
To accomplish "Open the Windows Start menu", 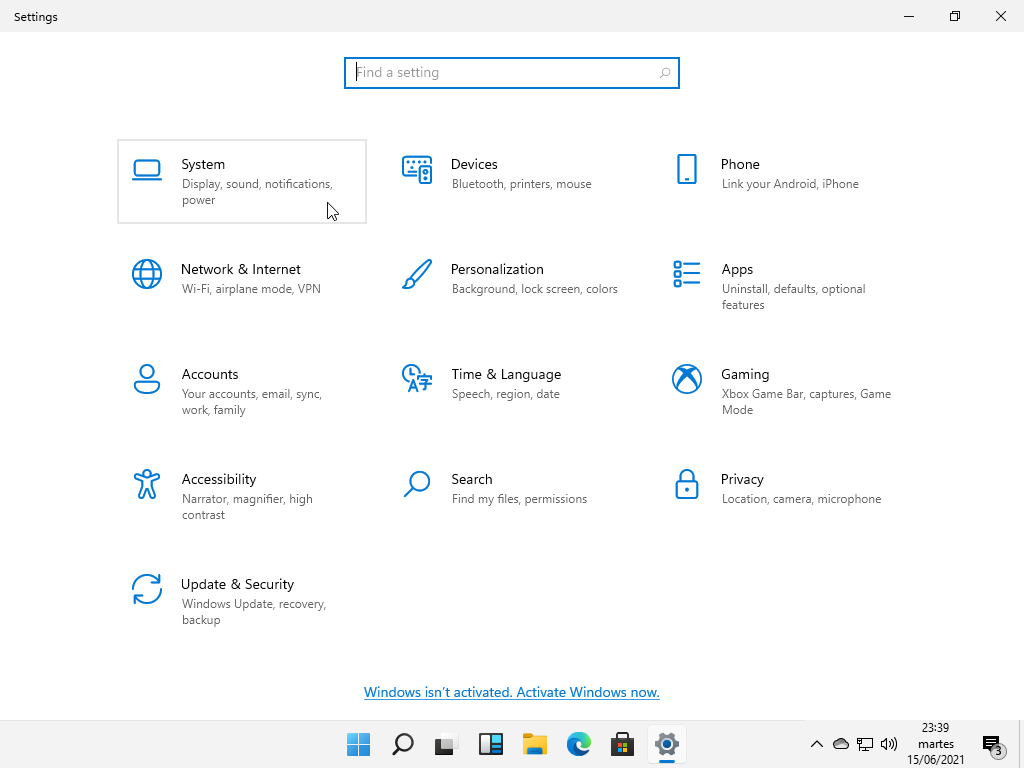I will 359,744.
